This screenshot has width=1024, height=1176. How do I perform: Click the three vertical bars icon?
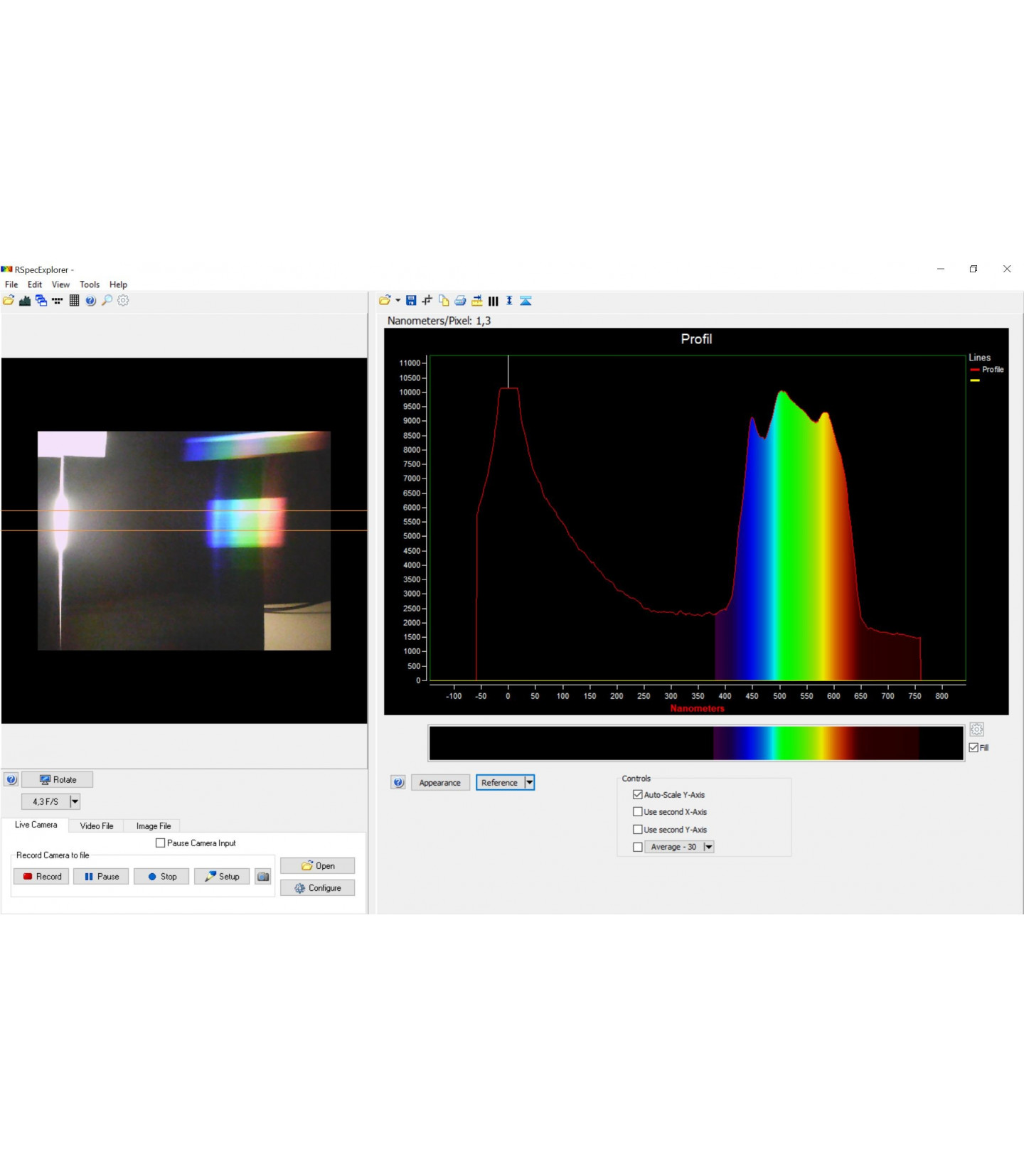[493, 301]
